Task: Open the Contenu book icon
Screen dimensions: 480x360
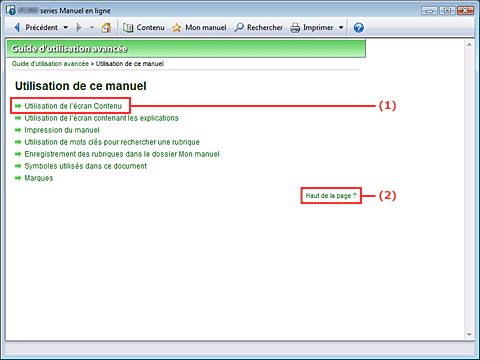Action: click(128, 28)
